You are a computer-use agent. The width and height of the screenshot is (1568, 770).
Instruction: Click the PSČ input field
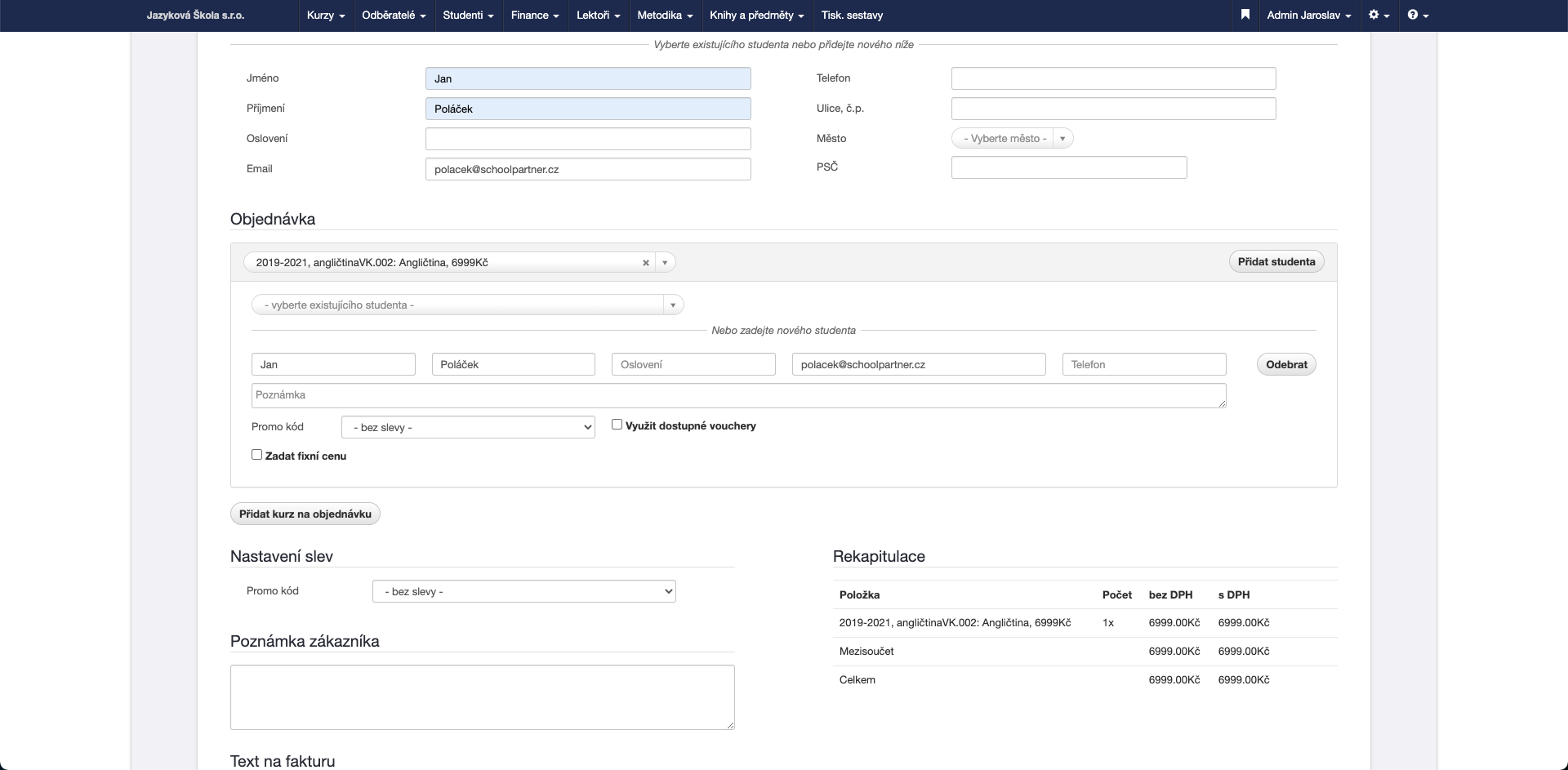1069,167
